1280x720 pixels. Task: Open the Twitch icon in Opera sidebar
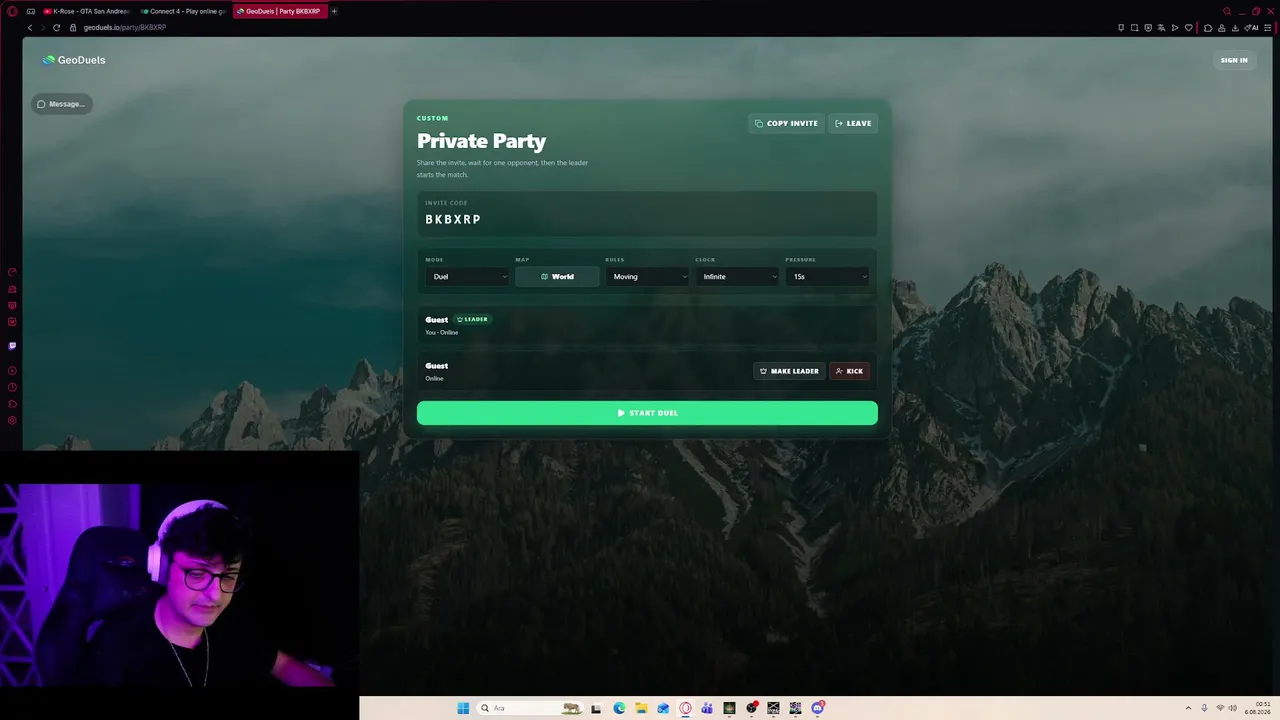click(x=12, y=346)
